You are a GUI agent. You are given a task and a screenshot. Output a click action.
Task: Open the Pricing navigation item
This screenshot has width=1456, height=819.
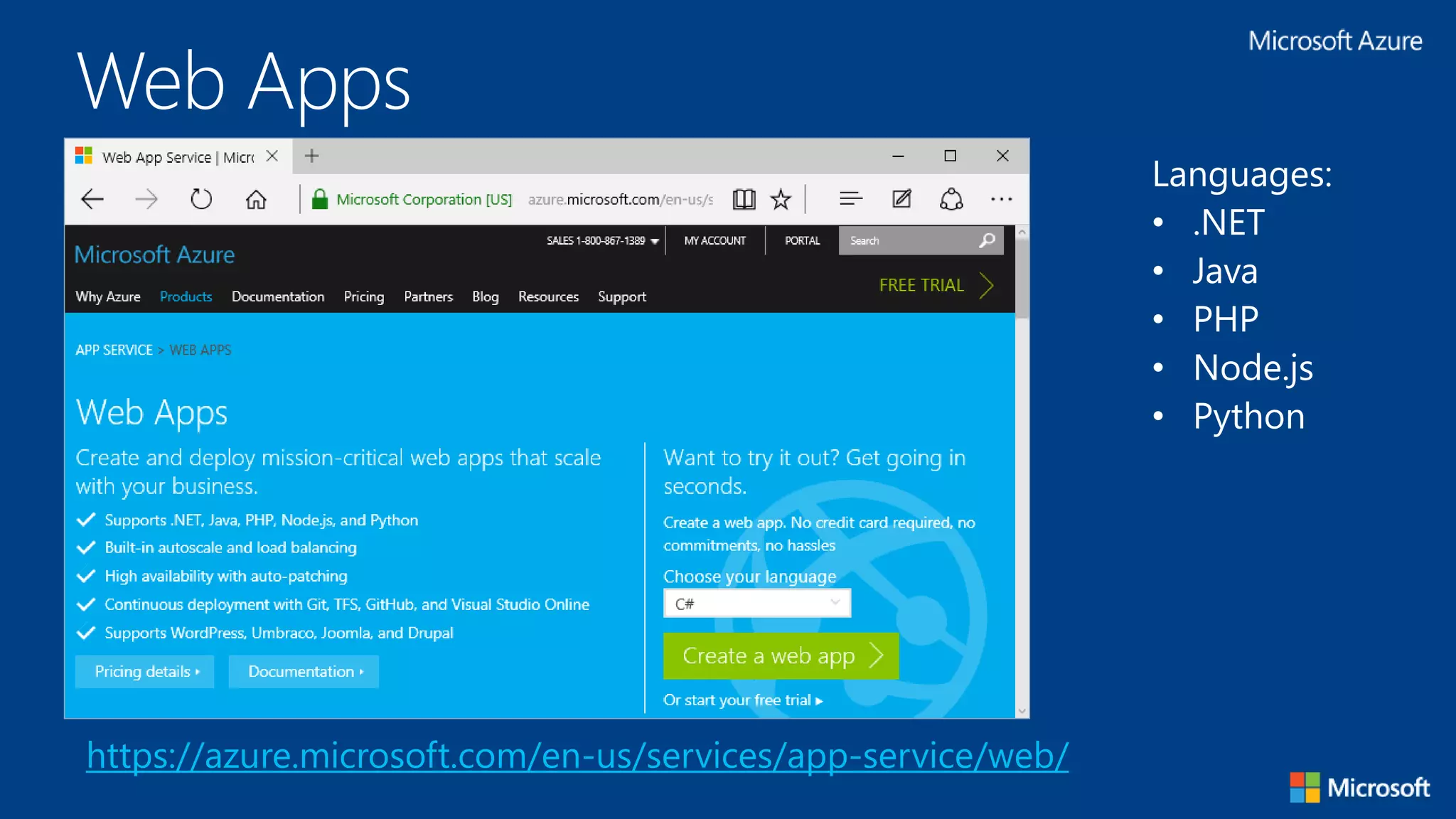363,296
